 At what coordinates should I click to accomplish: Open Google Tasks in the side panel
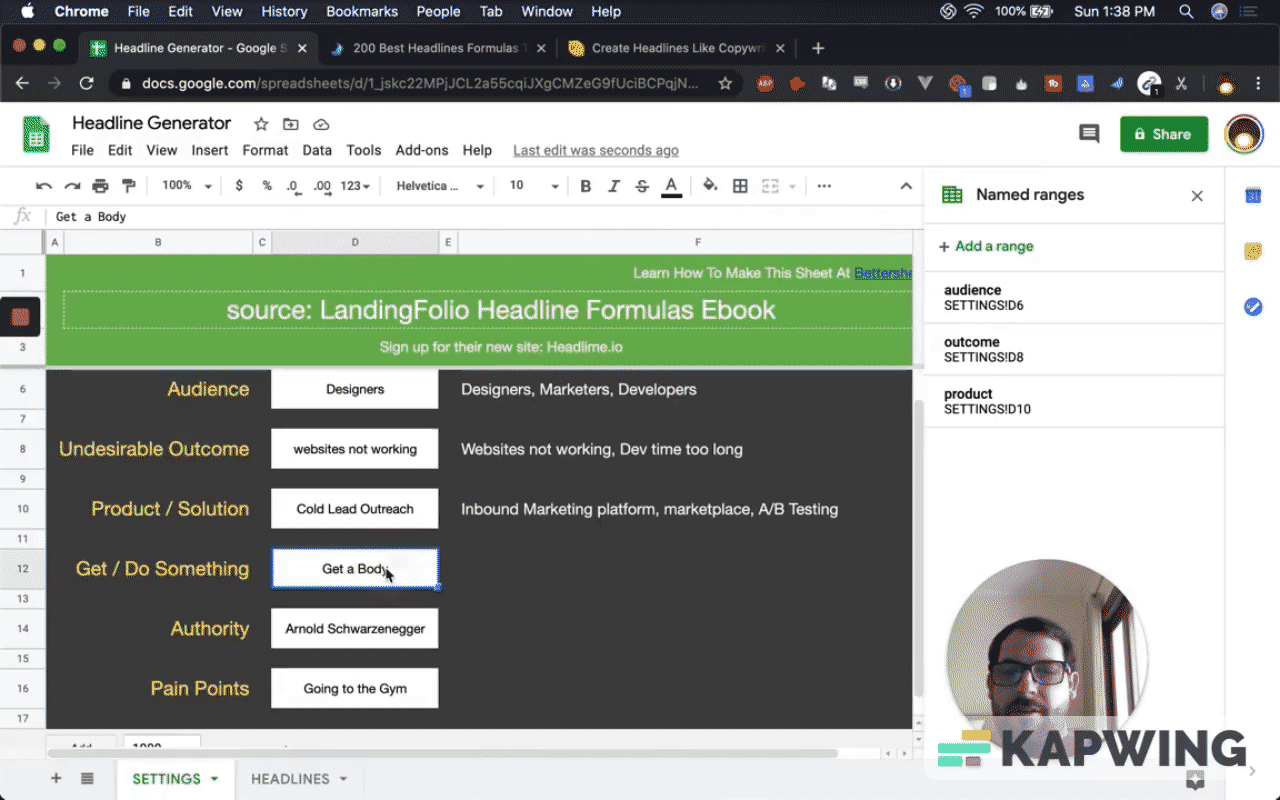click(1253, 307)
